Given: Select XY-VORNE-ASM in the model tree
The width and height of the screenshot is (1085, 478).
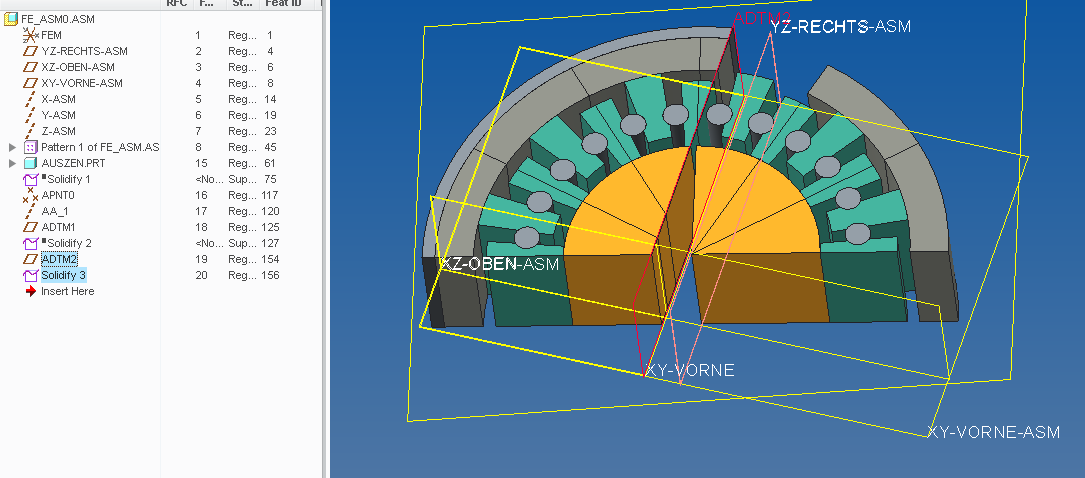Looking at the screenshot, I should click(82, 83).
